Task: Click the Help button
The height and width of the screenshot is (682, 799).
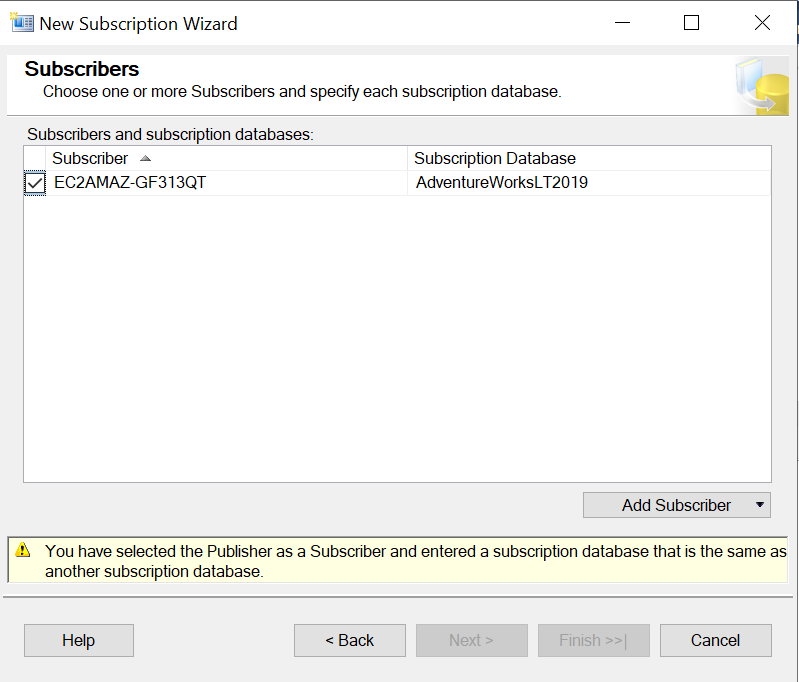Action: click(x=79, y=640)
